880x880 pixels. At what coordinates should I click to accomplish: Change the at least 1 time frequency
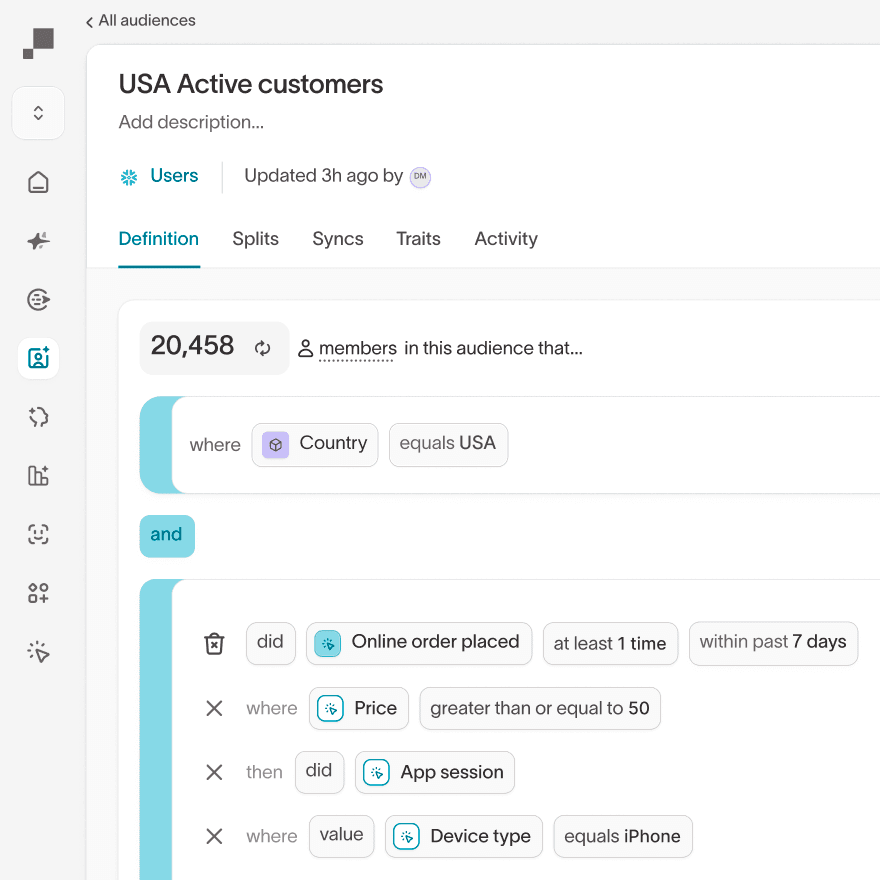click(x=610, y=643)
